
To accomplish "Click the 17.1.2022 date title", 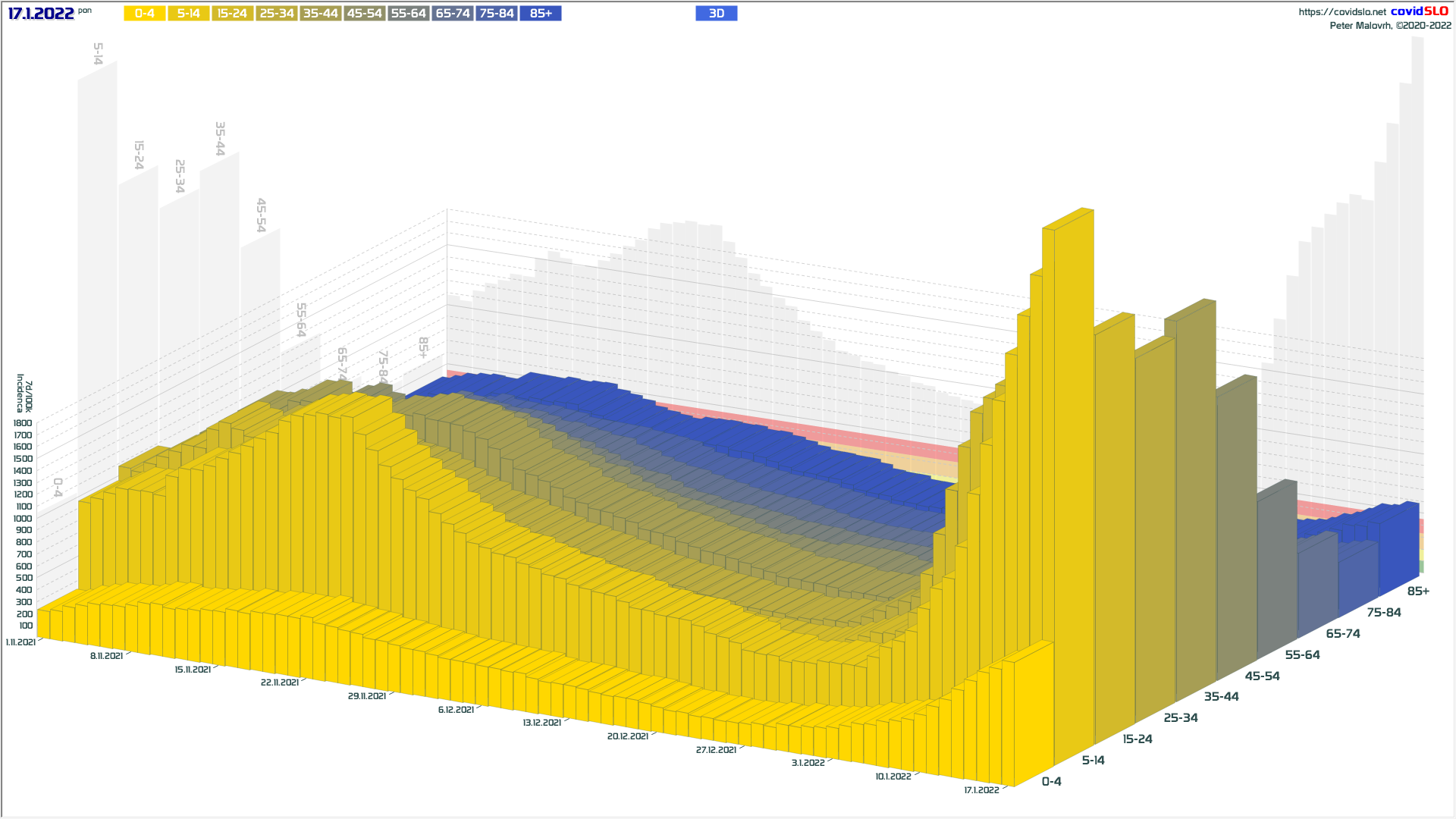I will click(x=41, y=14).
